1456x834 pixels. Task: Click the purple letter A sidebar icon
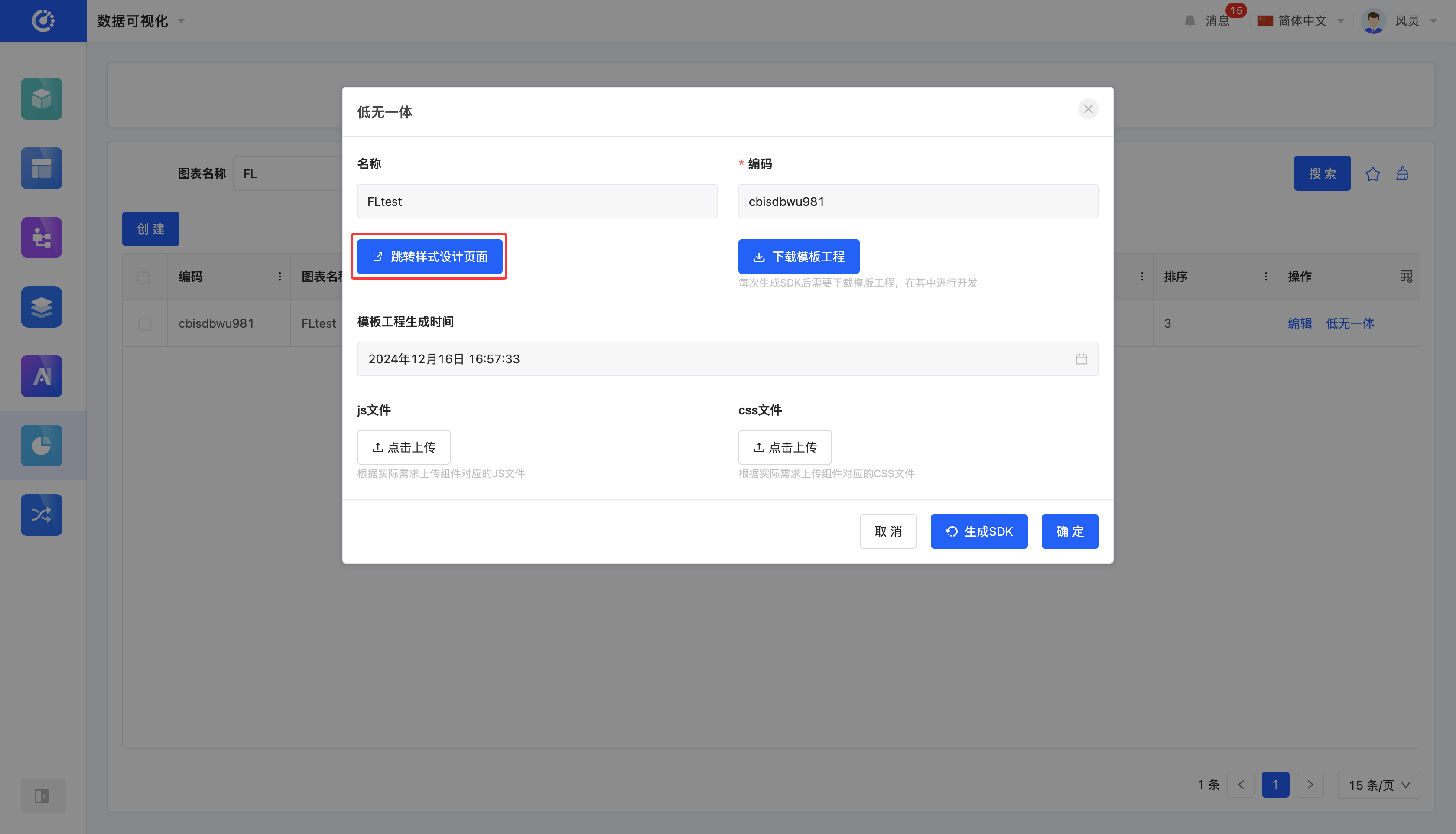[41, 376]
